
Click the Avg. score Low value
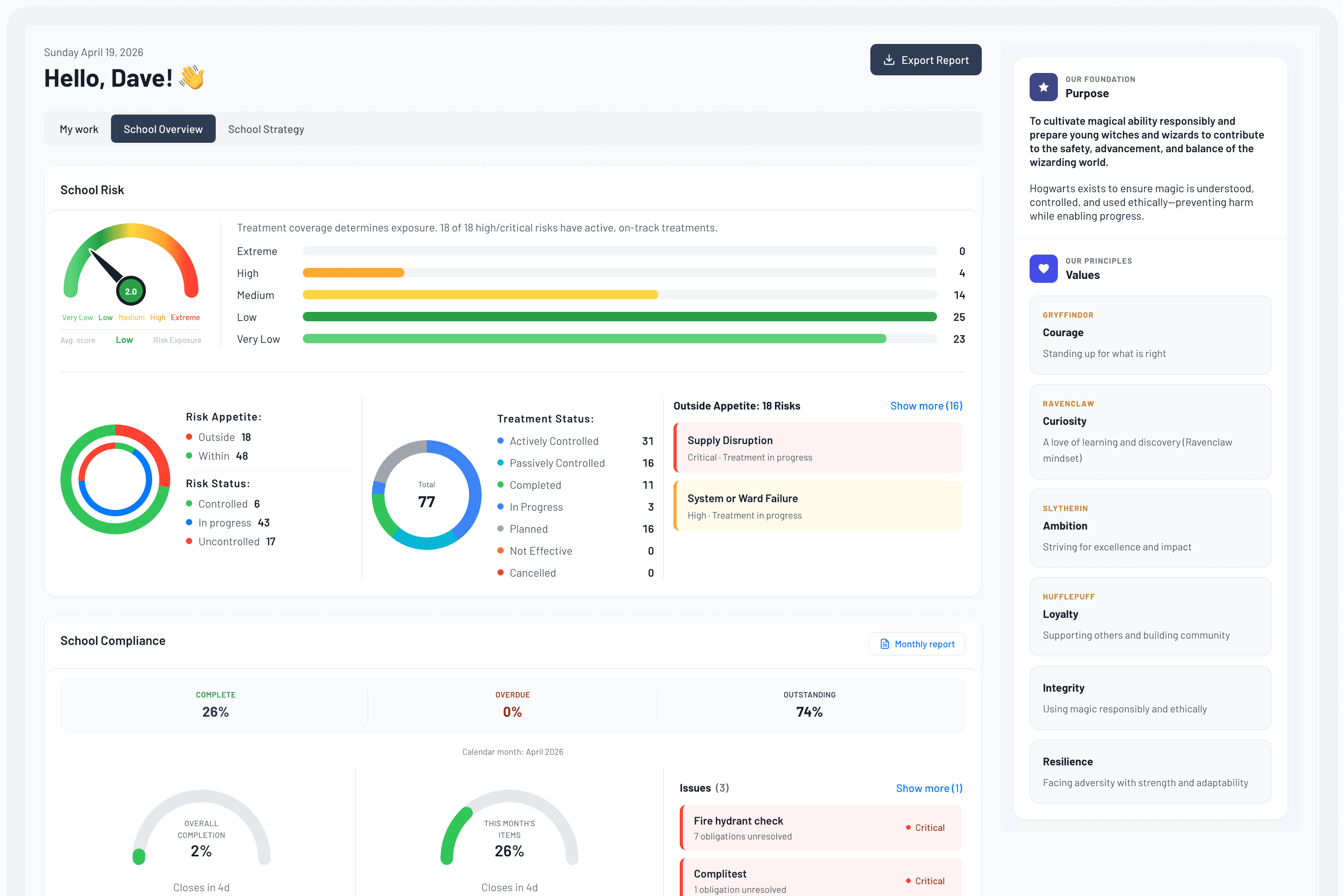coord(124,340)
